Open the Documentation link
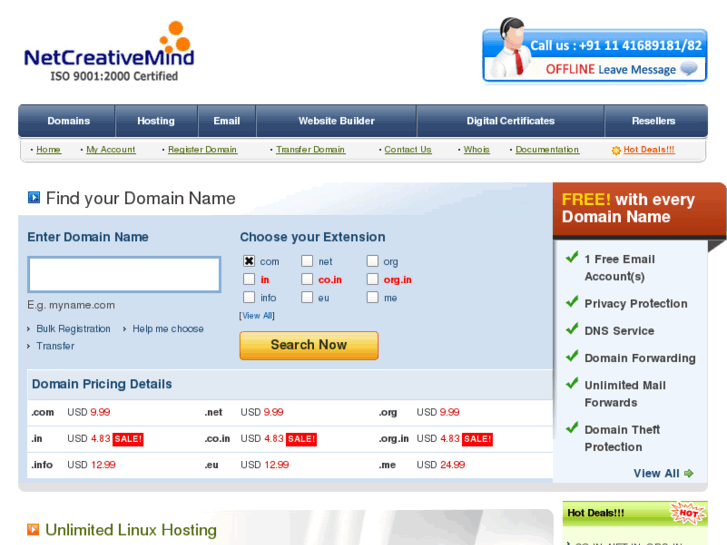 pyautogui.click(x=547, y=150)
